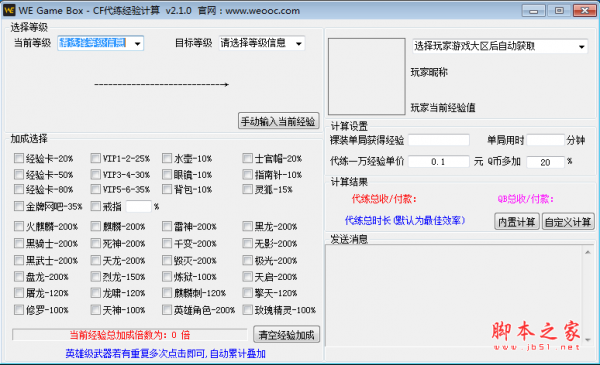The height and width of the screenshot is (365, 600).
Task: Select 麒麟-200% weapon bonus
Action: [96, 226]
